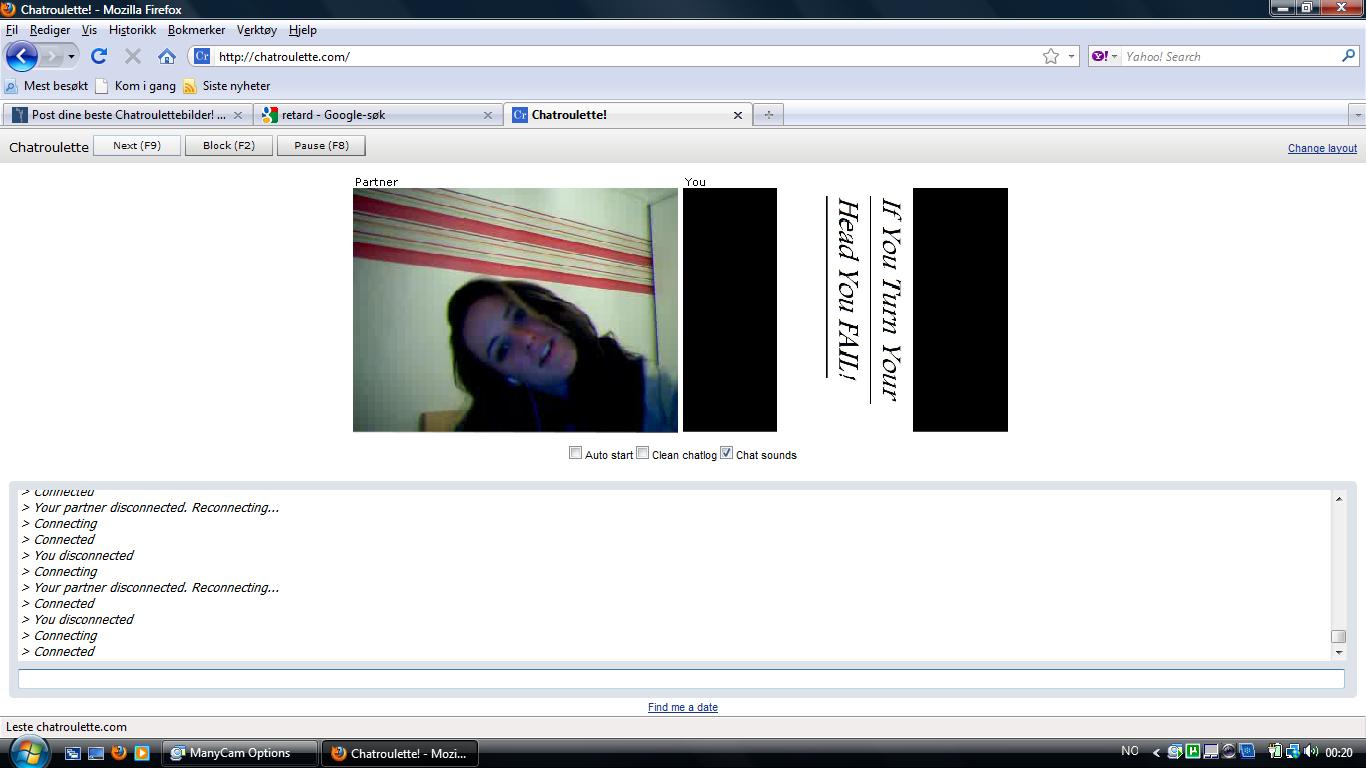
Task: Click the show desktop quick launch icon
Action: coord(96,753)
